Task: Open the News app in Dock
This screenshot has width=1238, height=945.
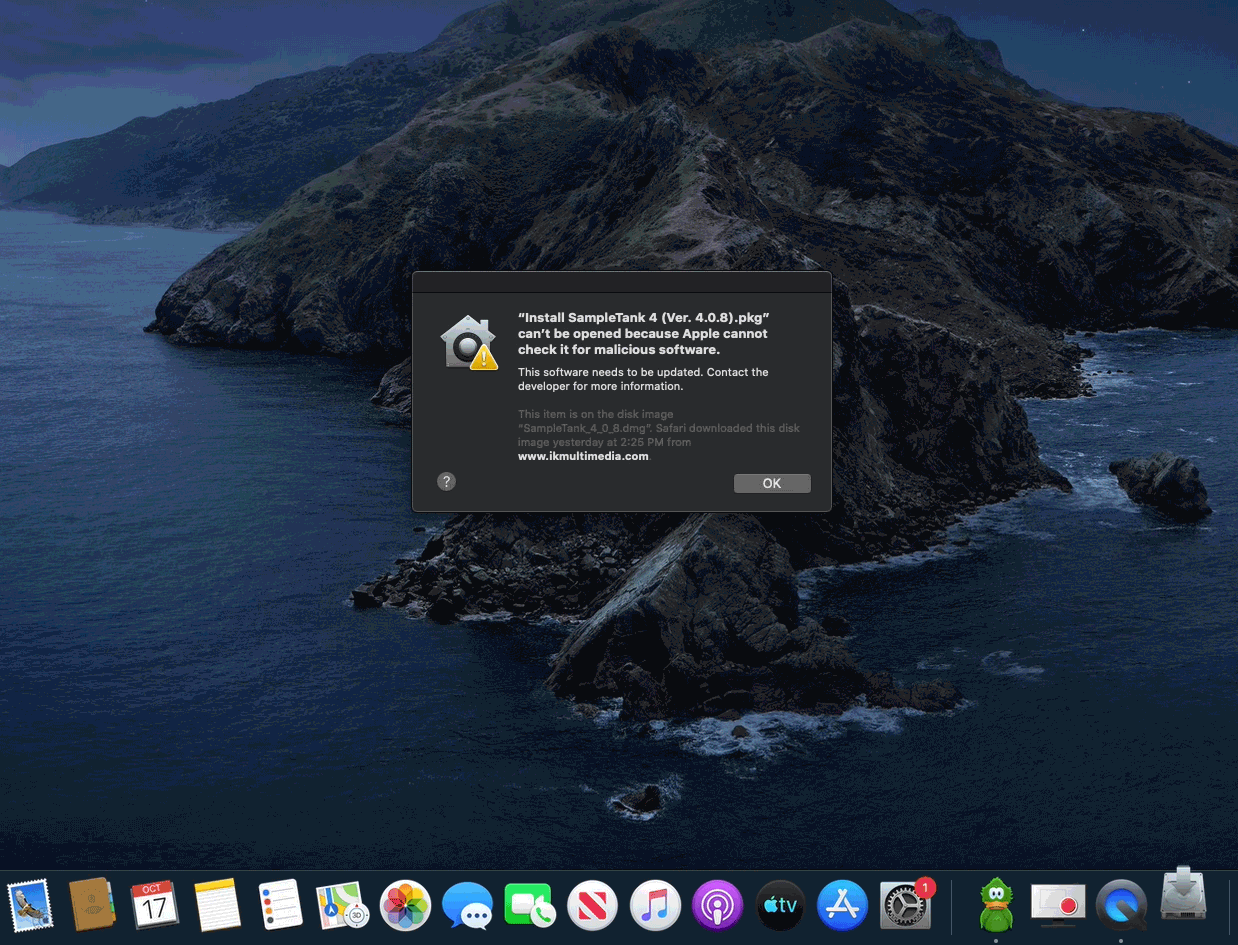Action: [x=592, y=906]
